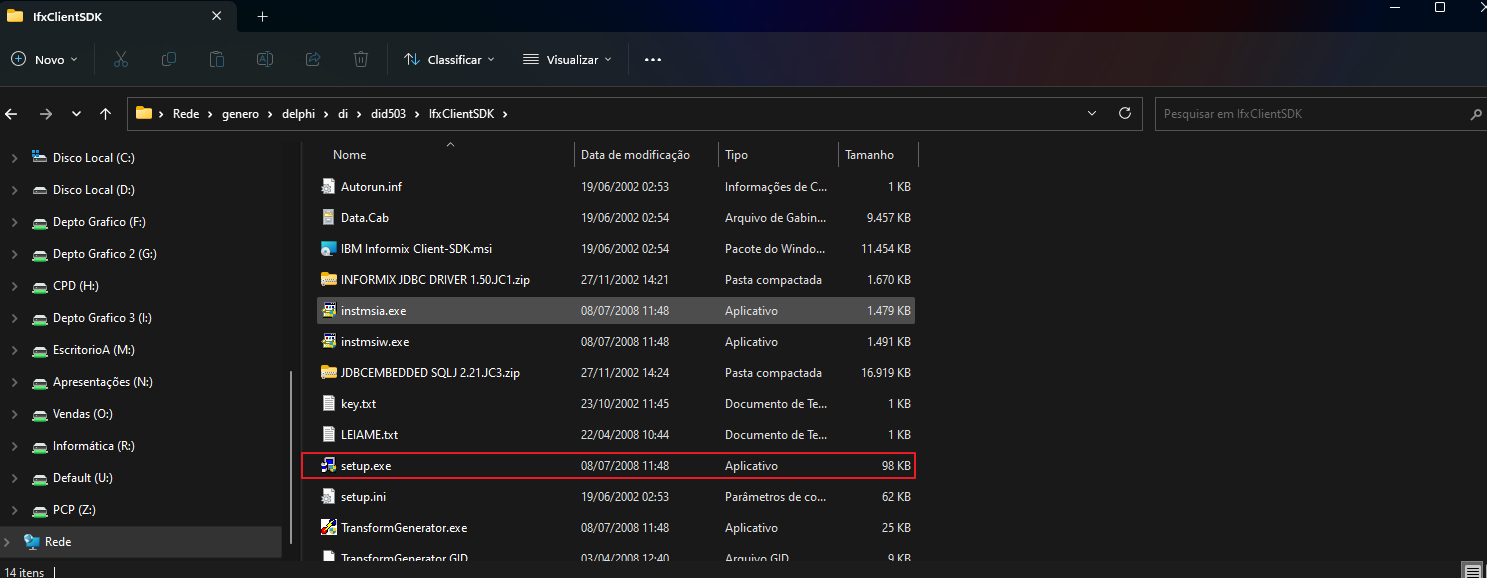
Task: Go up one folder with up arrow
Action: 105,114
